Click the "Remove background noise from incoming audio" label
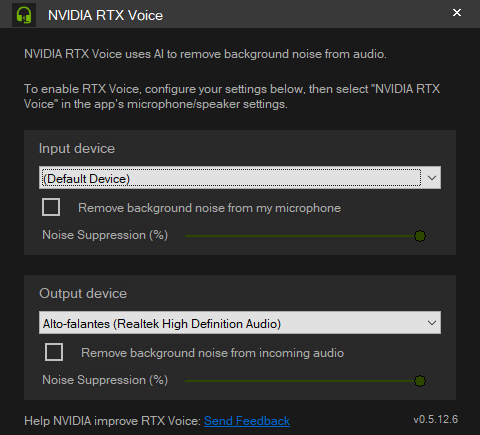The image size is (480, 435). pos(212,353)
